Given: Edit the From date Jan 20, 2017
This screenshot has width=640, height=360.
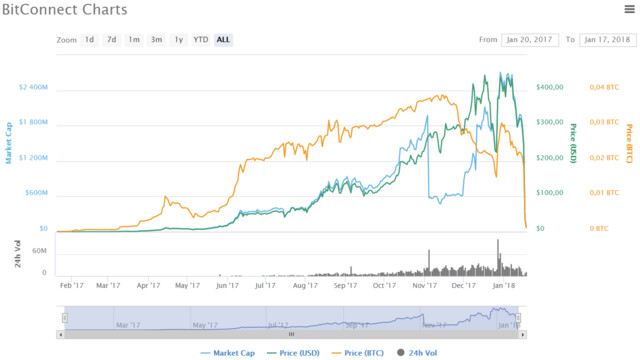Looking at the screenshot, I should pos(530,40).
